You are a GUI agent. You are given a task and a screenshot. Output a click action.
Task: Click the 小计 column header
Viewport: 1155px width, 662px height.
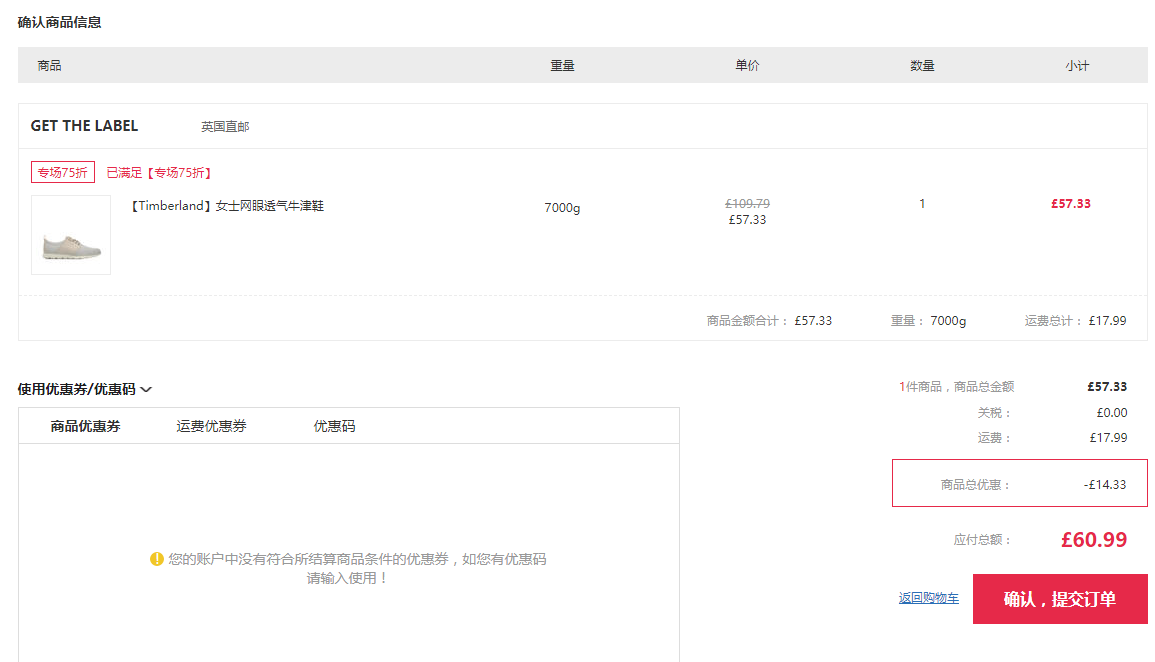tap(1077, 66)
